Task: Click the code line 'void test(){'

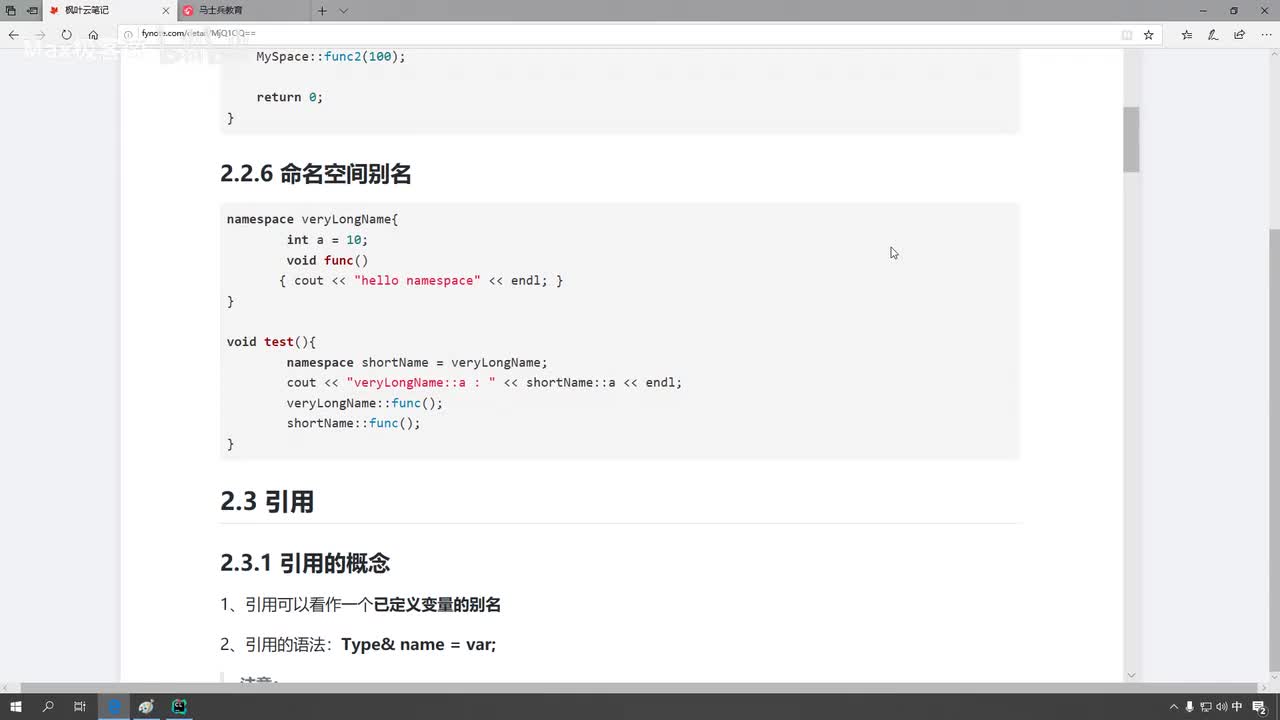Action: (x=271, y=342)
